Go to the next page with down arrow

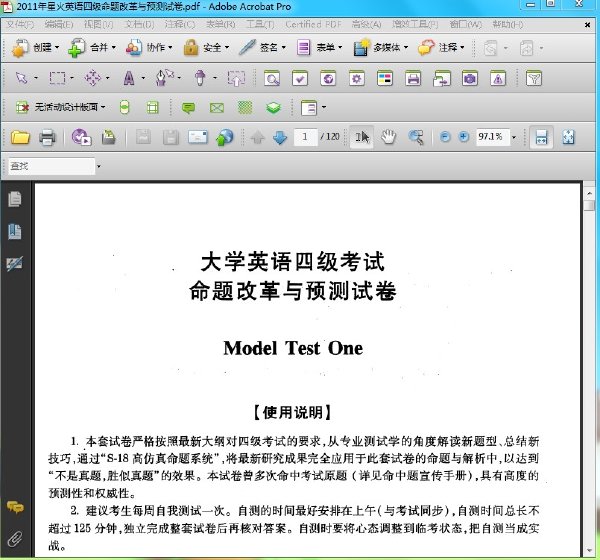pyautogui.click(x=280, y=137)
